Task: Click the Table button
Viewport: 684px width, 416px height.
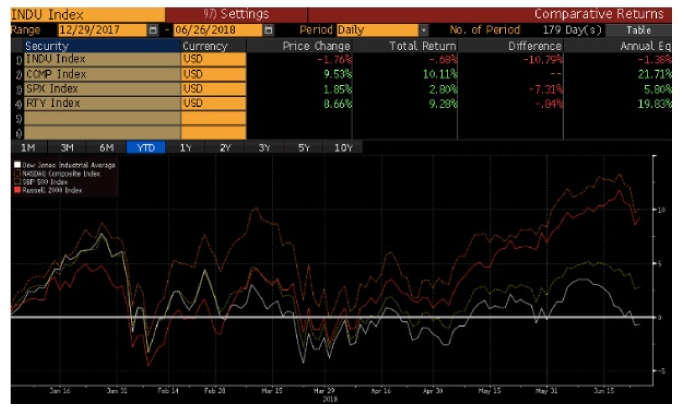Action: [x=639, y=30]
